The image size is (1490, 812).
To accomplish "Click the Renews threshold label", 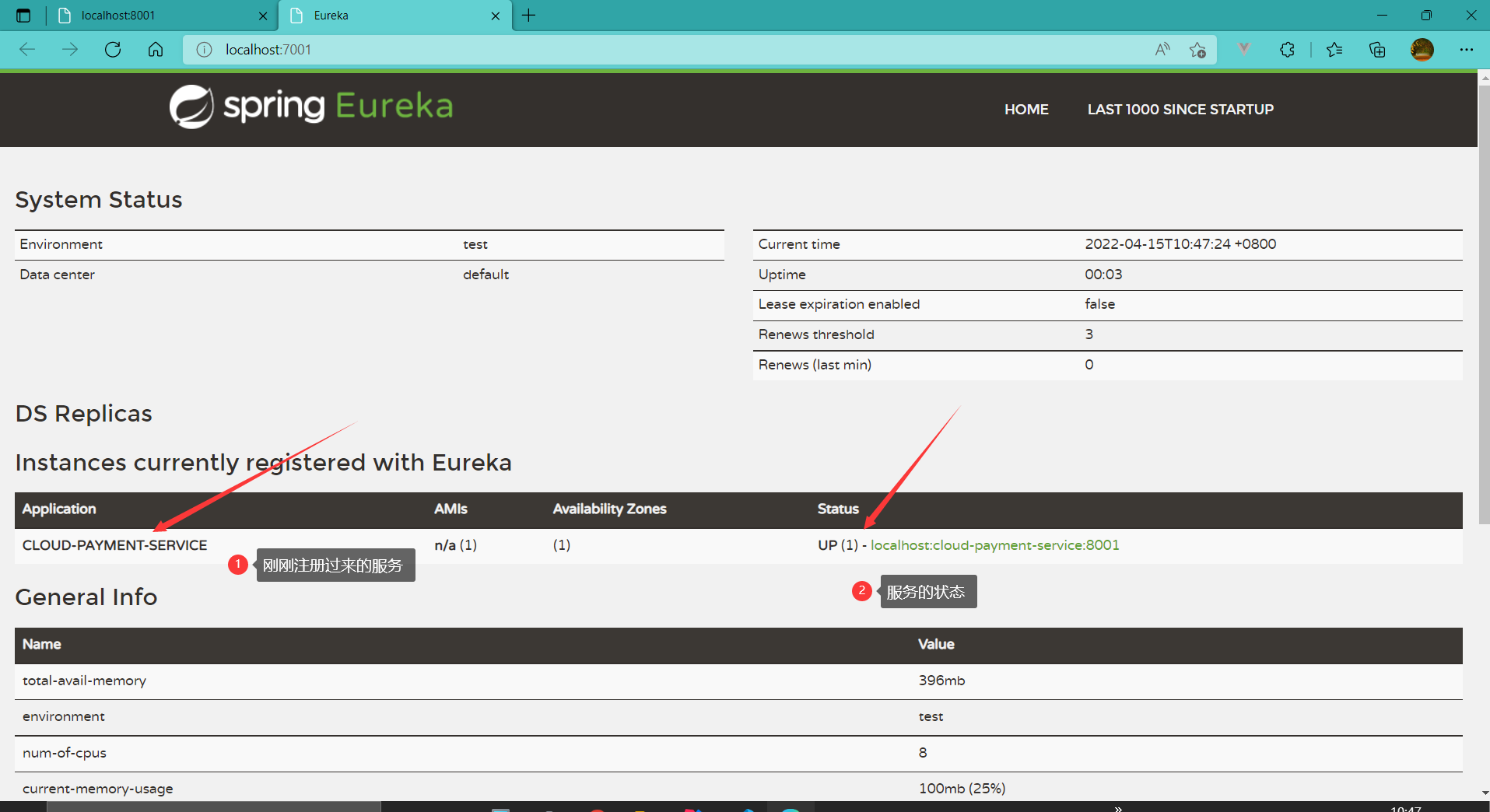I will click(x=816, y=334).
